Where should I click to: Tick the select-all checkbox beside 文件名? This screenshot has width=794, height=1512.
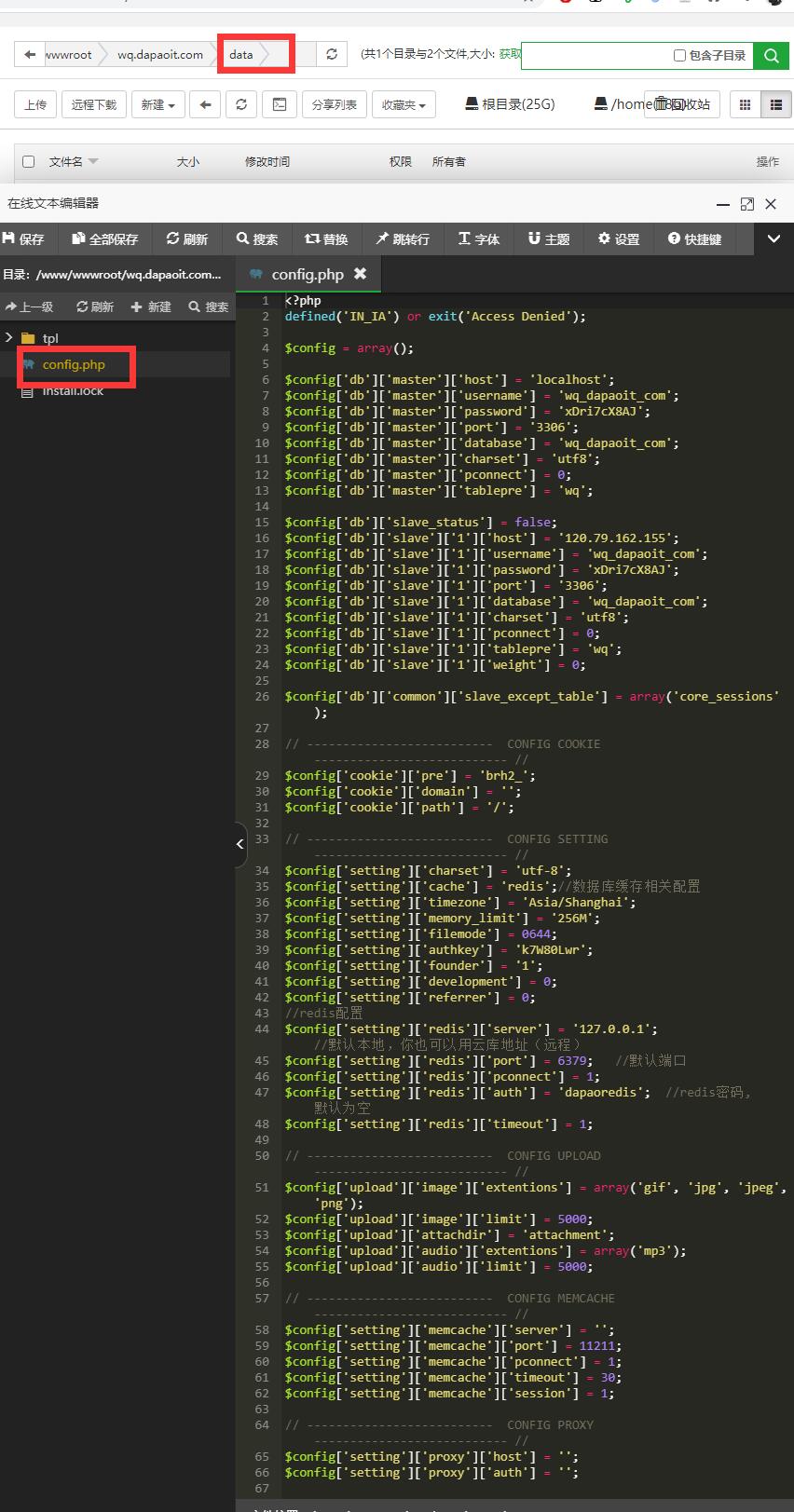point(28,161)
